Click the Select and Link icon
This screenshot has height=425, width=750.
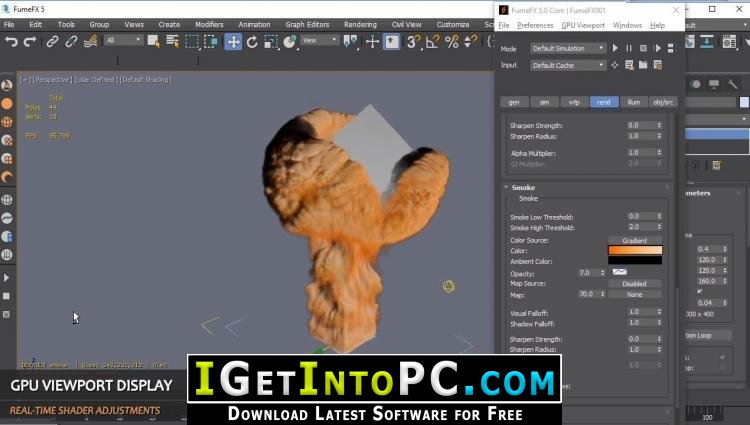tap(52, 42)
